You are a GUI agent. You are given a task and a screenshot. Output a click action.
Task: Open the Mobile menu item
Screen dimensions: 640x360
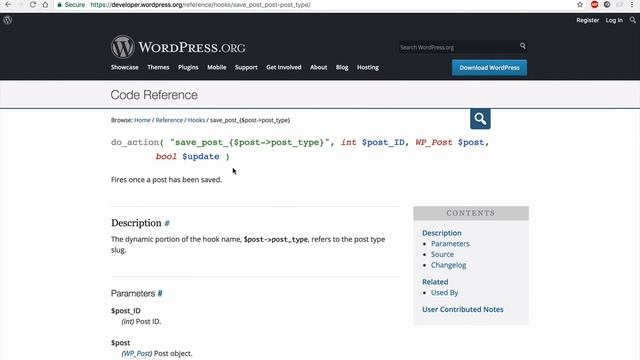pyautogui.click(x=216, y=67)
